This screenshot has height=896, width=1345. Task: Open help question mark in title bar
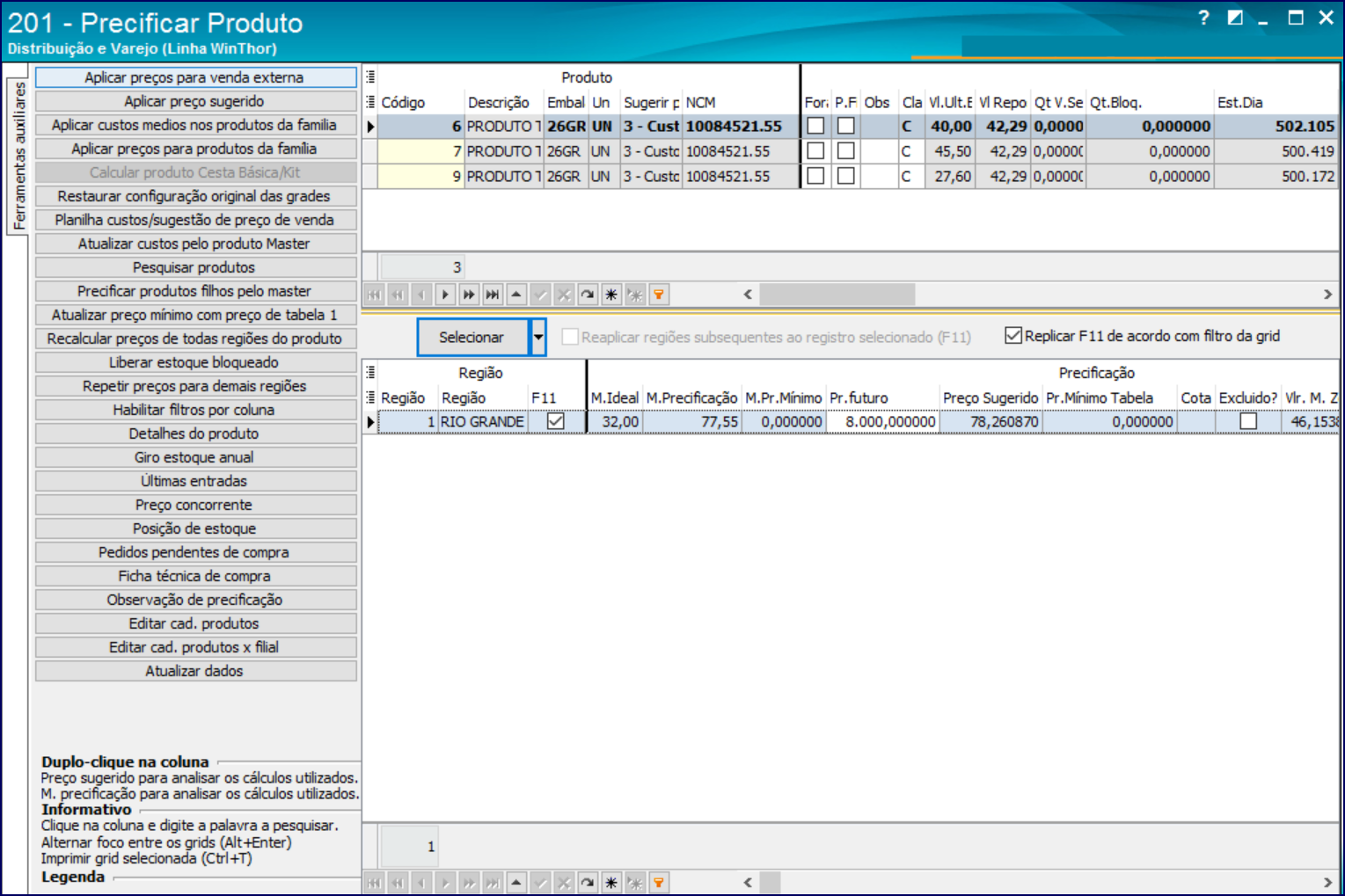pos(1203,18)
